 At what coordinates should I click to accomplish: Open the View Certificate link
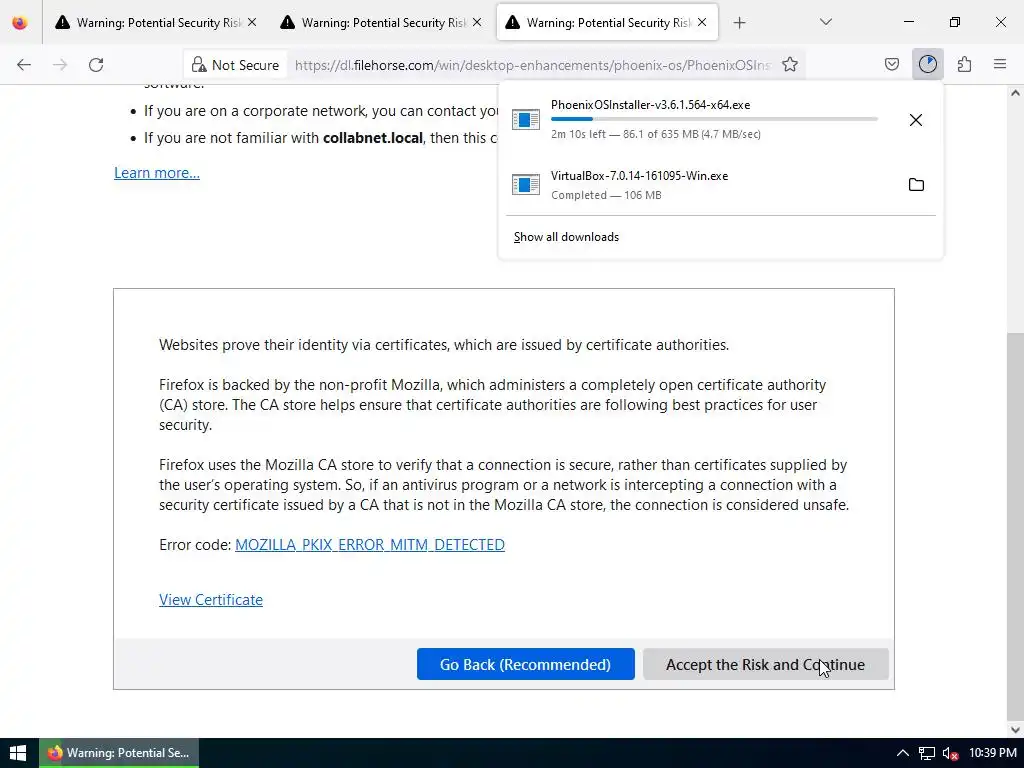pyautogui.click(x=211, y=600)
